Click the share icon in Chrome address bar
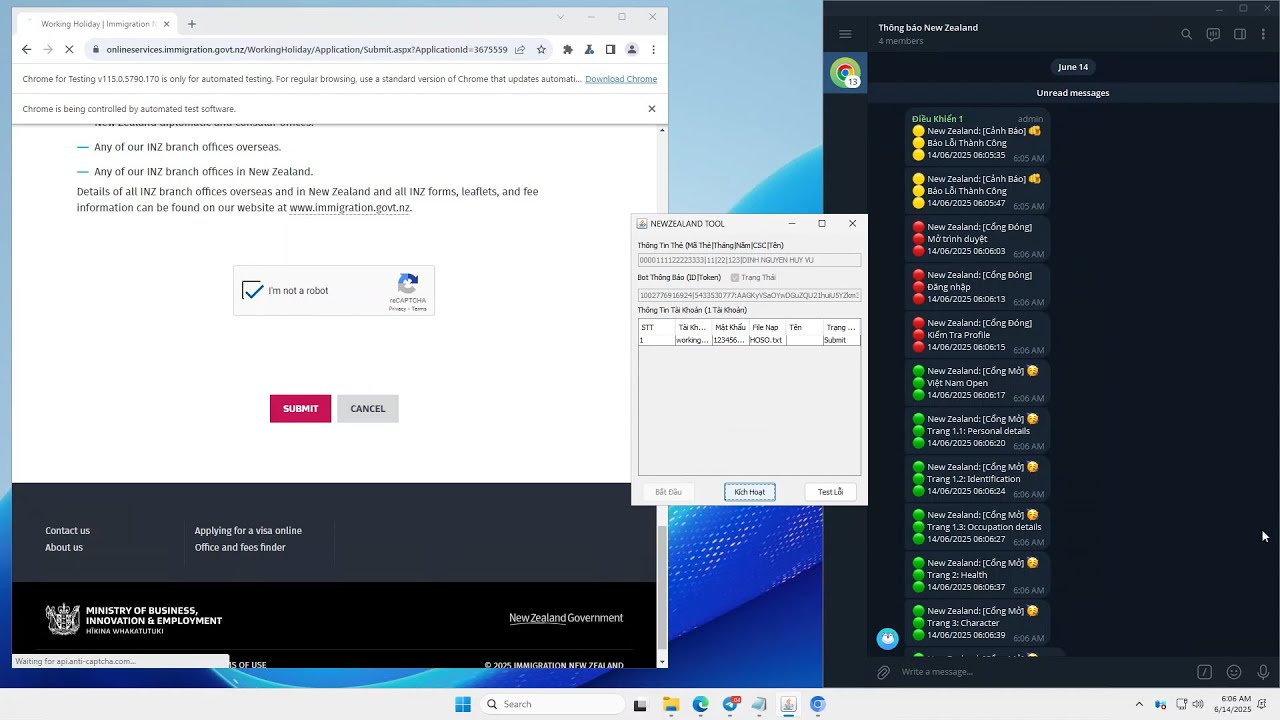 [520, 49]
